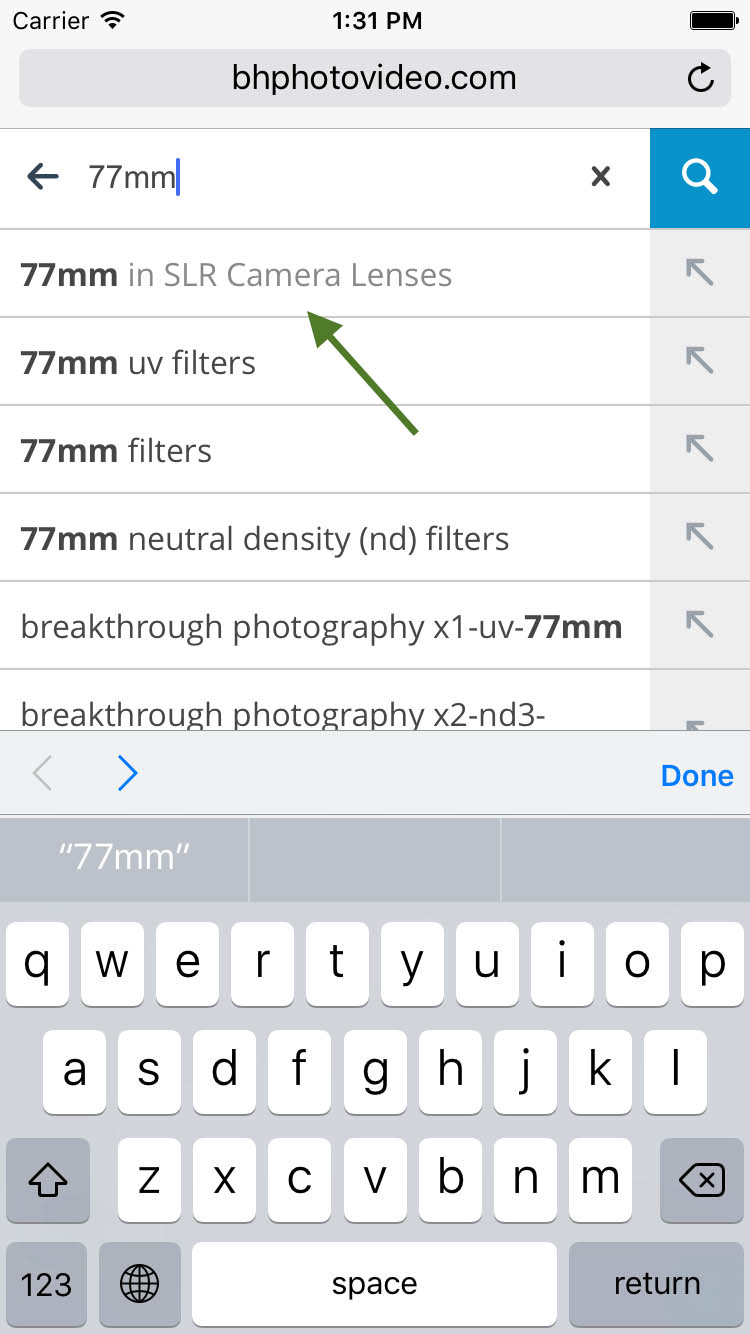Tap the blue search magnifier button
750x1334 pixels.
coord(700,178)
